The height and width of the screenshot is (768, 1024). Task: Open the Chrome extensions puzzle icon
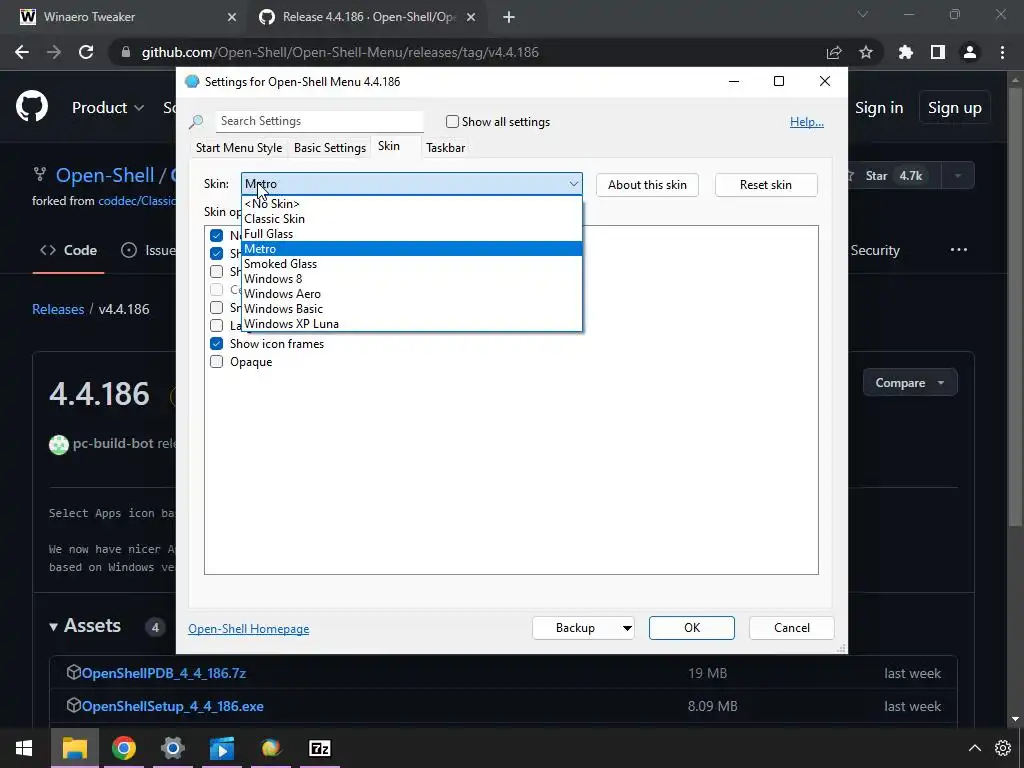click(906, 52)
